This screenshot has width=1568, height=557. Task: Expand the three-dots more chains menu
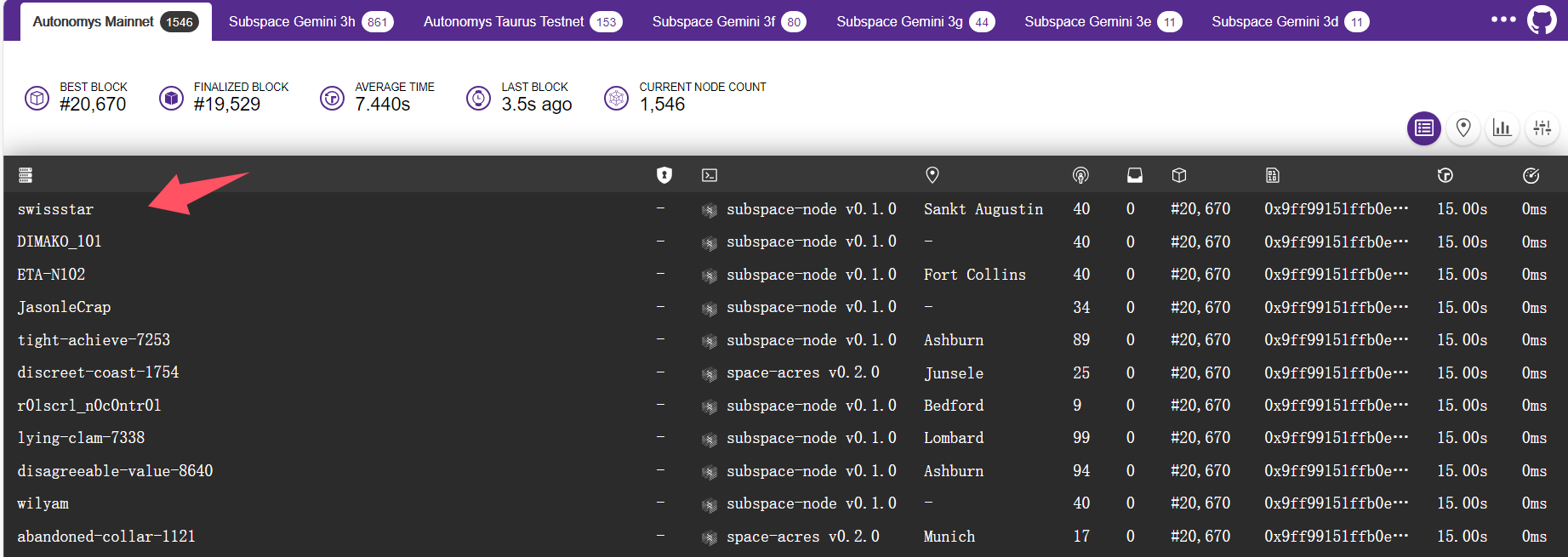tap(1502, 20)
